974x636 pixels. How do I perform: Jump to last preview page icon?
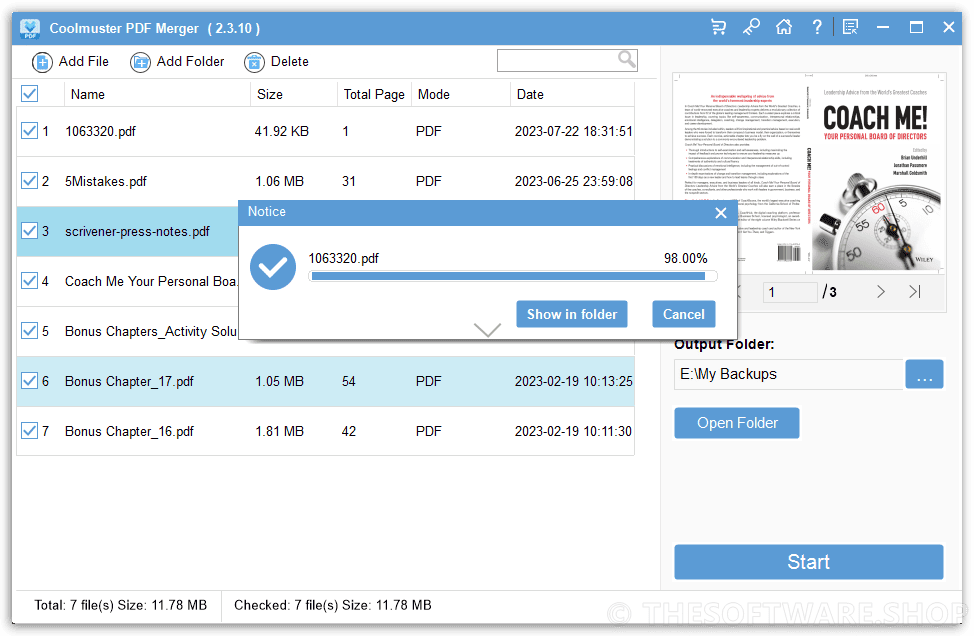coord(914,291)
